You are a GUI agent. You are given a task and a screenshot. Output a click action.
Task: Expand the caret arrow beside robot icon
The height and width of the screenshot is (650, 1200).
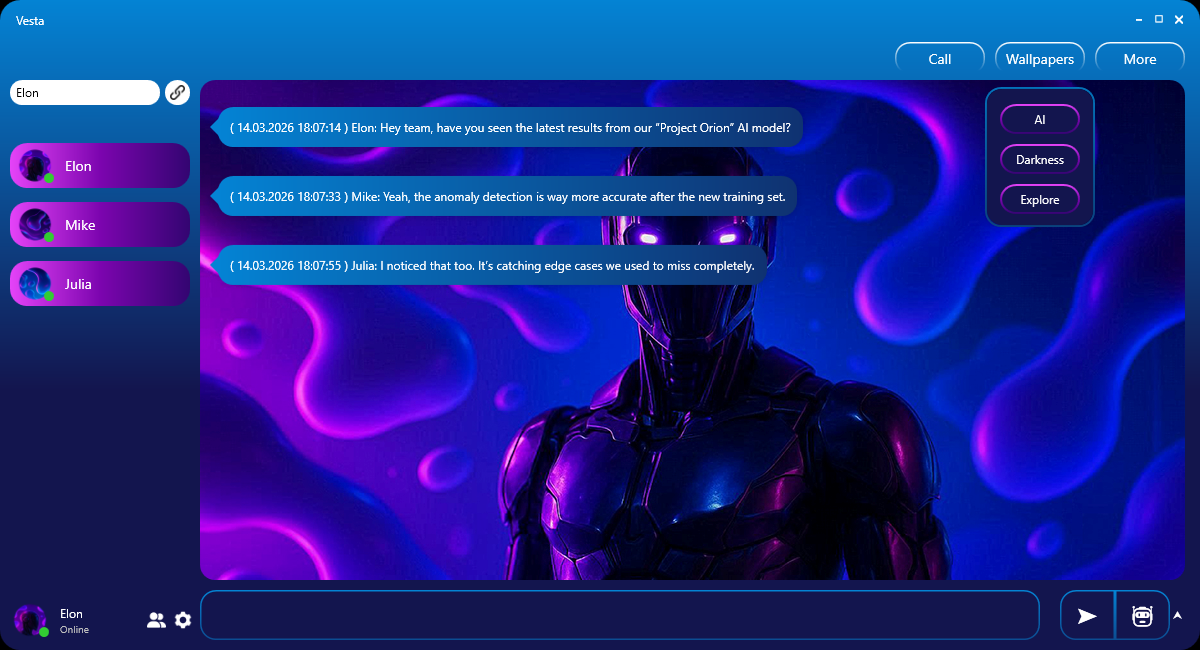(1178, 615)
